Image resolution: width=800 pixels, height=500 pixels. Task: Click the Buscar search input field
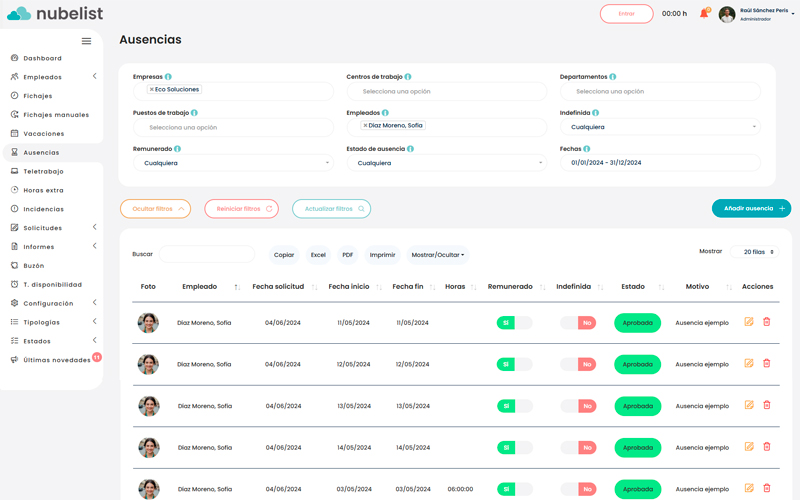207,255
